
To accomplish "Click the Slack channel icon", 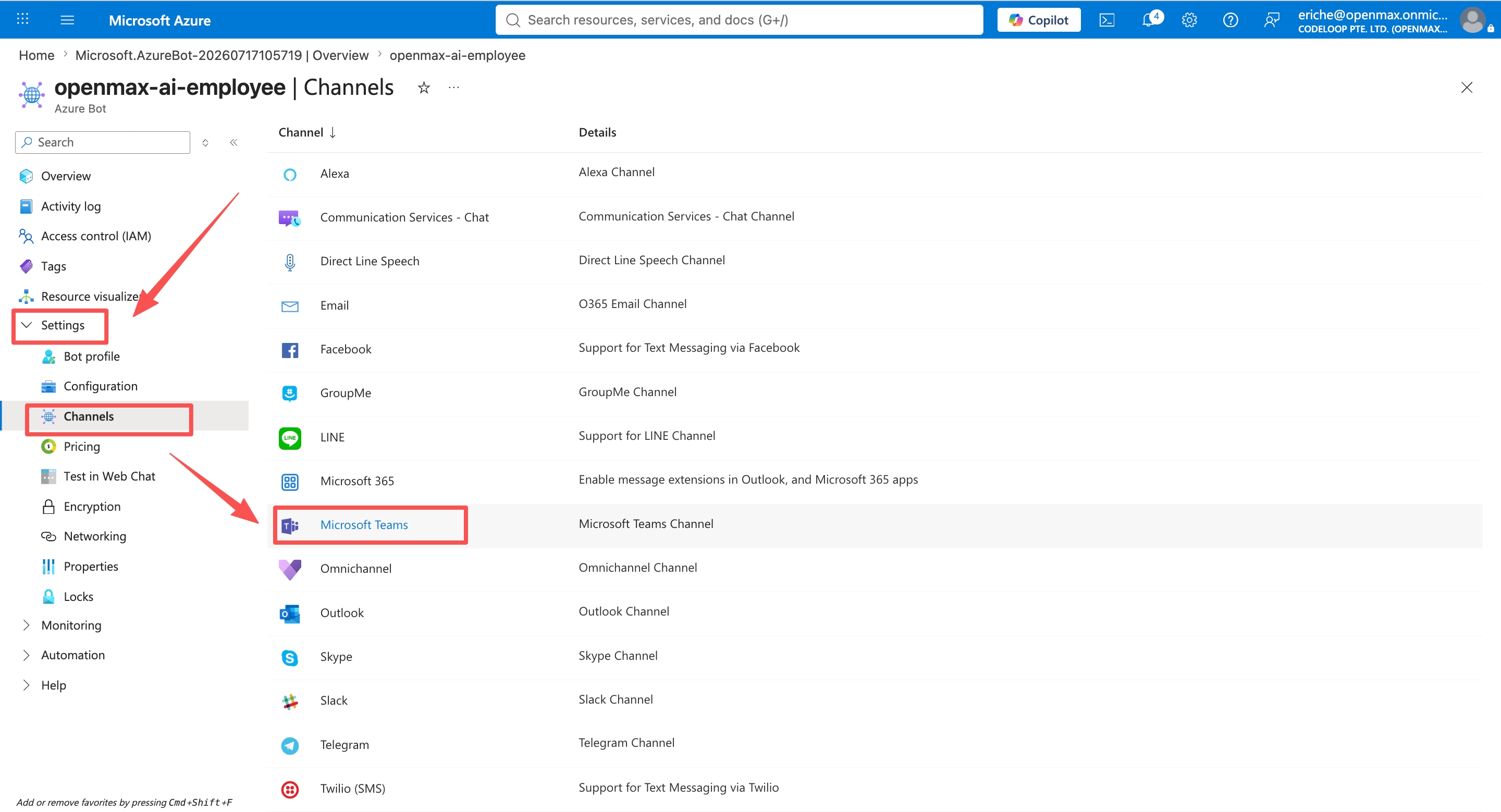I will tap(290, 702).
